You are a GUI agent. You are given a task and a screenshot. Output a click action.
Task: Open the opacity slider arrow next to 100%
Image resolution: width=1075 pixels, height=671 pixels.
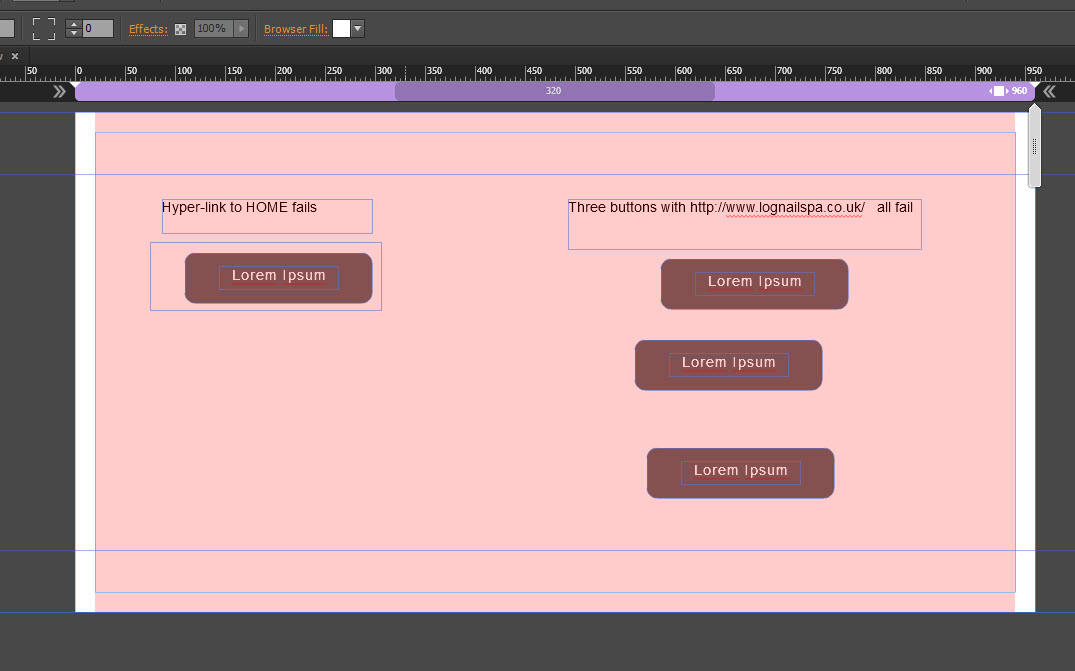(x=241, y=29)
